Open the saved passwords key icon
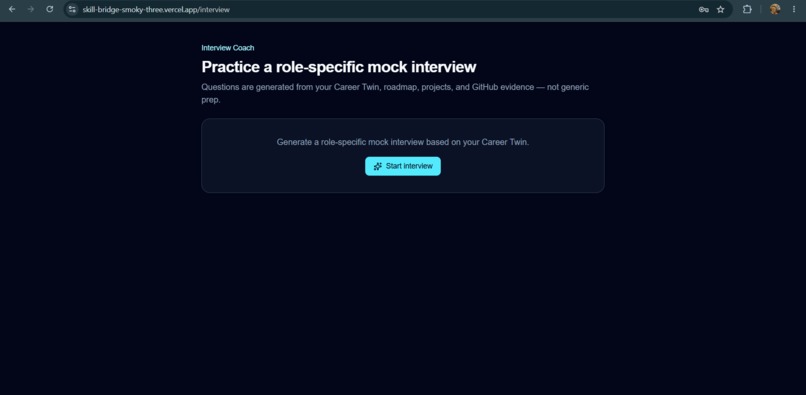Screen dimensions: 806x395 tap(704, 9)
